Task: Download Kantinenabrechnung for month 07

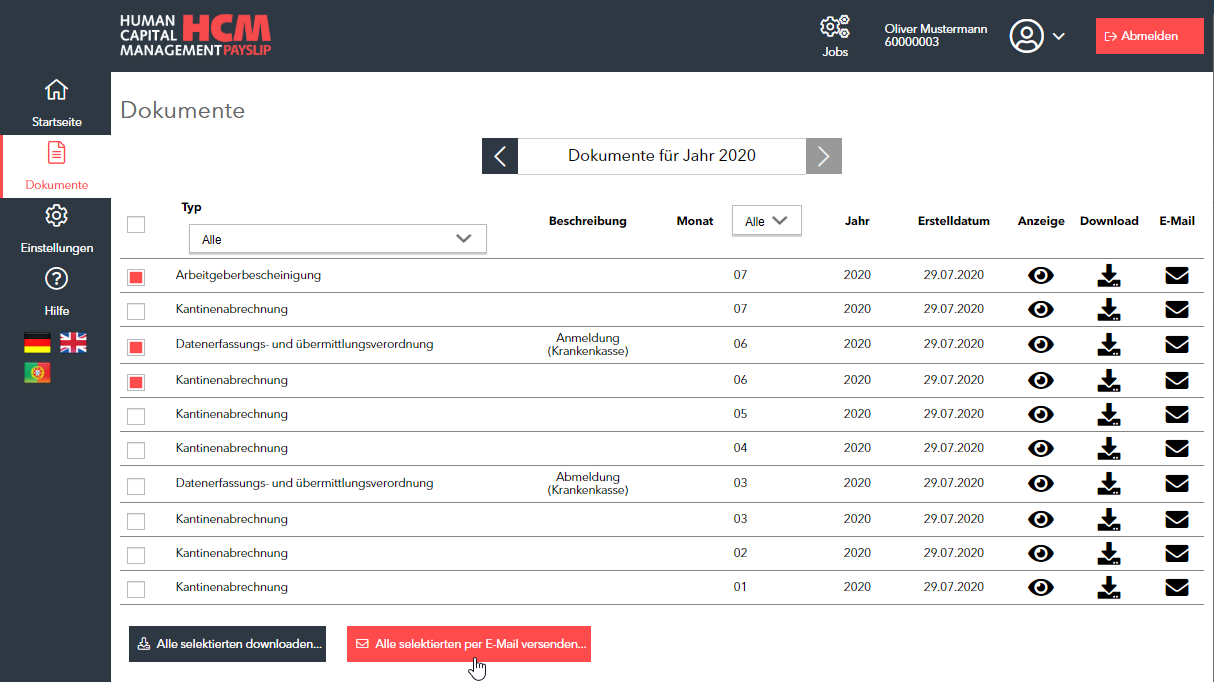Action: click(1109, 310)
